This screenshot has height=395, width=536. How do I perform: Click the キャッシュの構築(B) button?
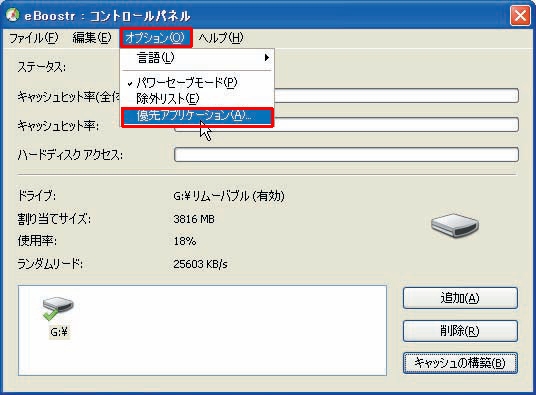click(460, 363)
